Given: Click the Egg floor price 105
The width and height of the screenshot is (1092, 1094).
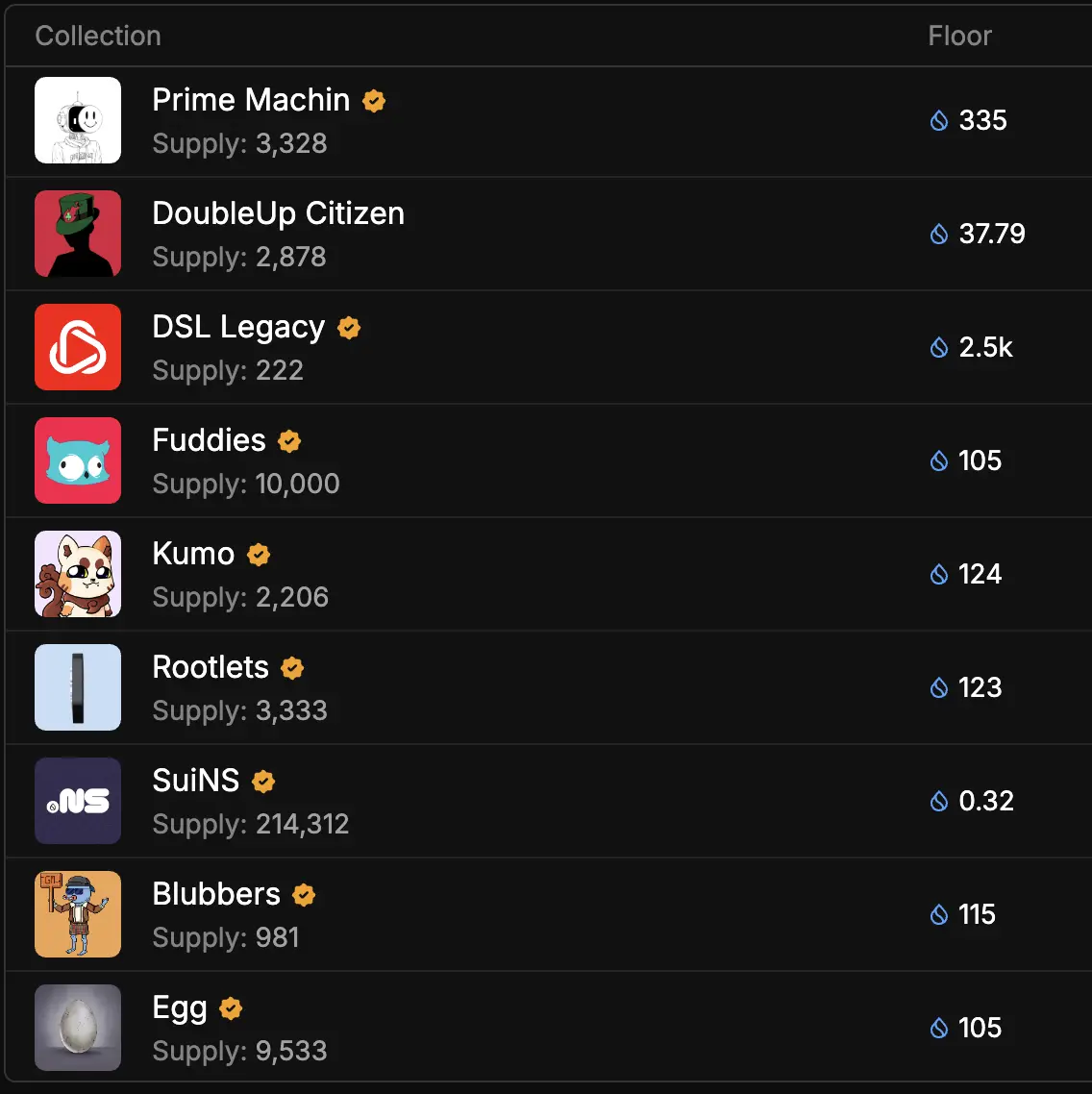Looking at the screenshot, I should (x=980, y=1028).
